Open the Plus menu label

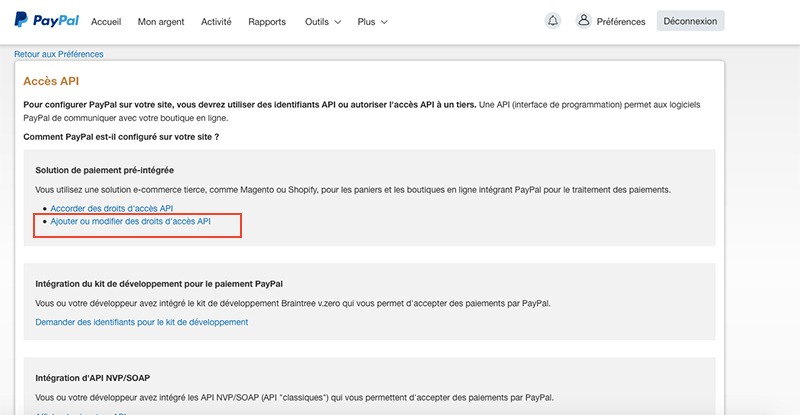click(366, 22)
